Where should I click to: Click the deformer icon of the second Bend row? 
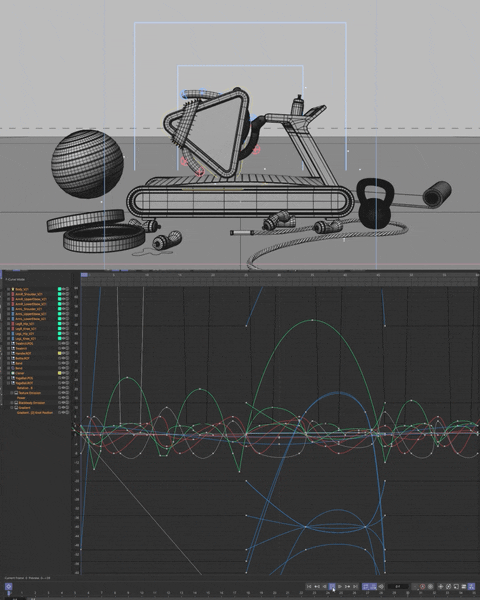[x=13, y=368]
